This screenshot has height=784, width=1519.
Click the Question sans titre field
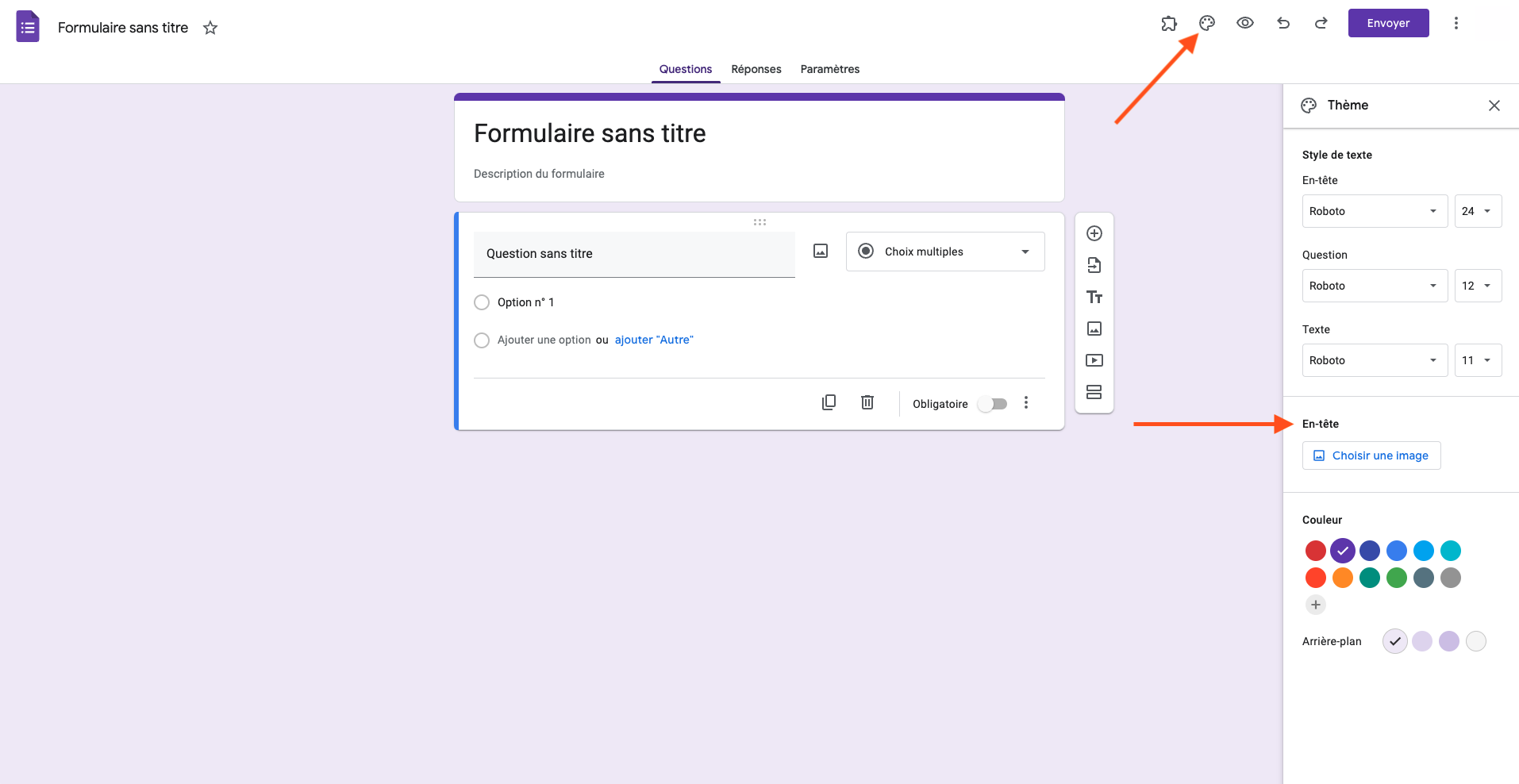click(634, 254)
